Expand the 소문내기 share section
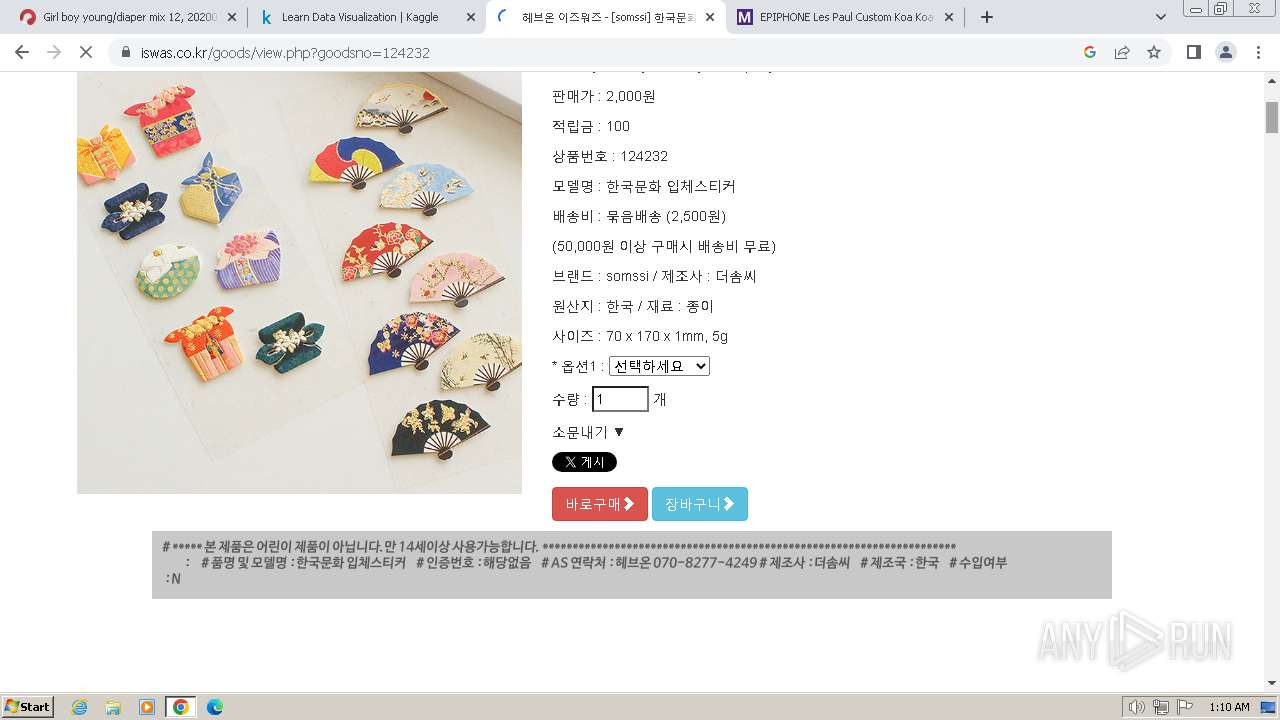The image size is (1280, 720). [x=588, y=432]
